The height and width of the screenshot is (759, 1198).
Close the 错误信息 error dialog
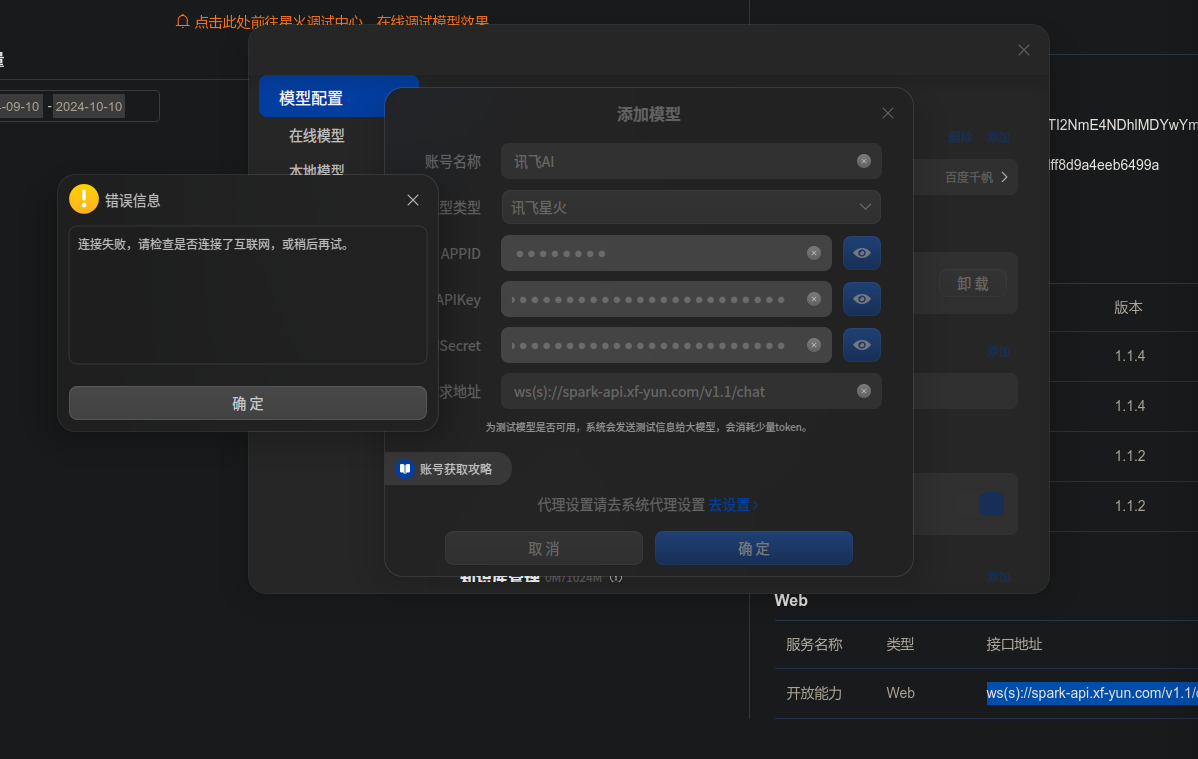click(413, 199)
